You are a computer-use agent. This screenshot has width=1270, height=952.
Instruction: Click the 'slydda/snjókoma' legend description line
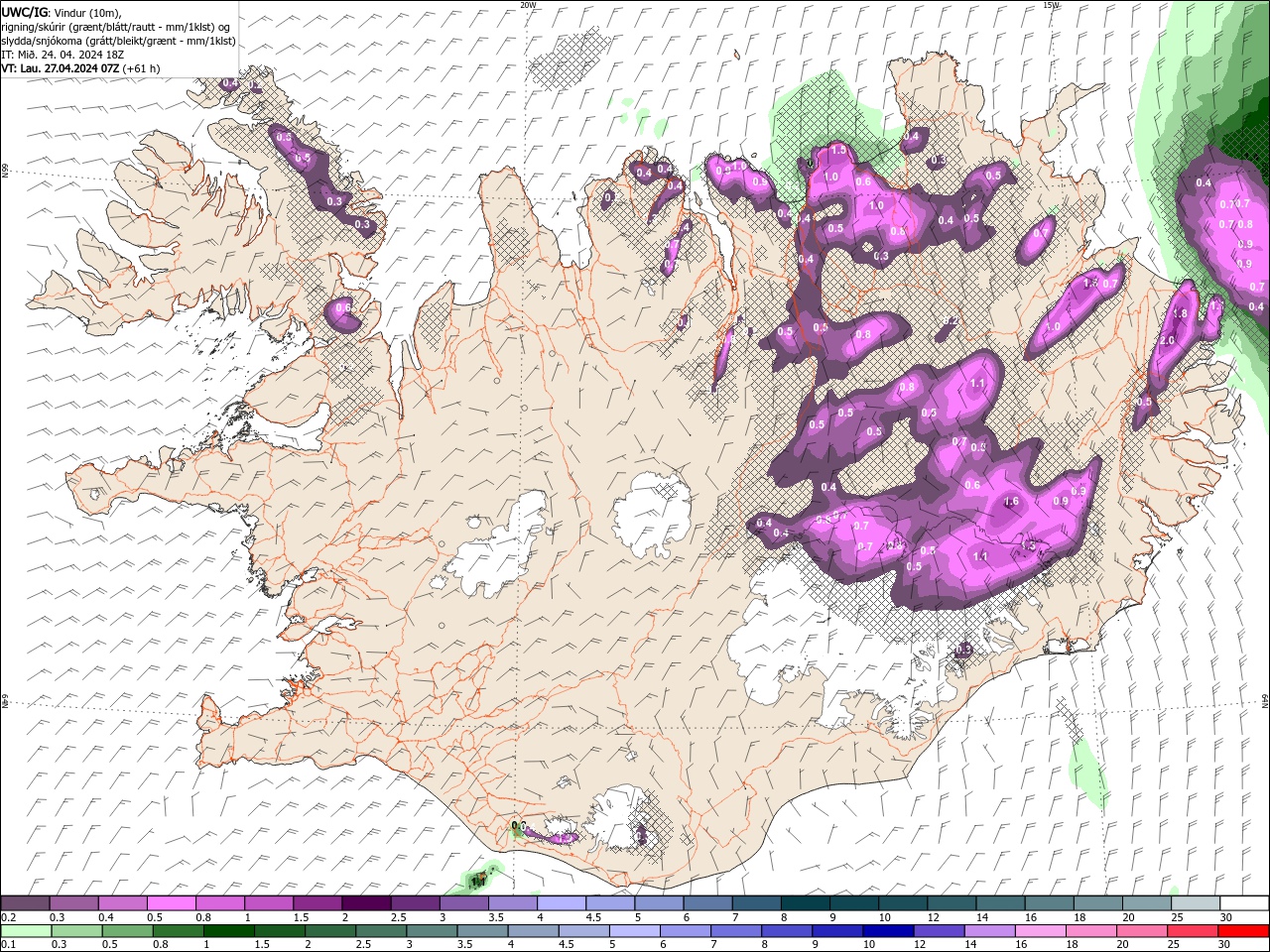pyautogui.click(x=119, y=41)
